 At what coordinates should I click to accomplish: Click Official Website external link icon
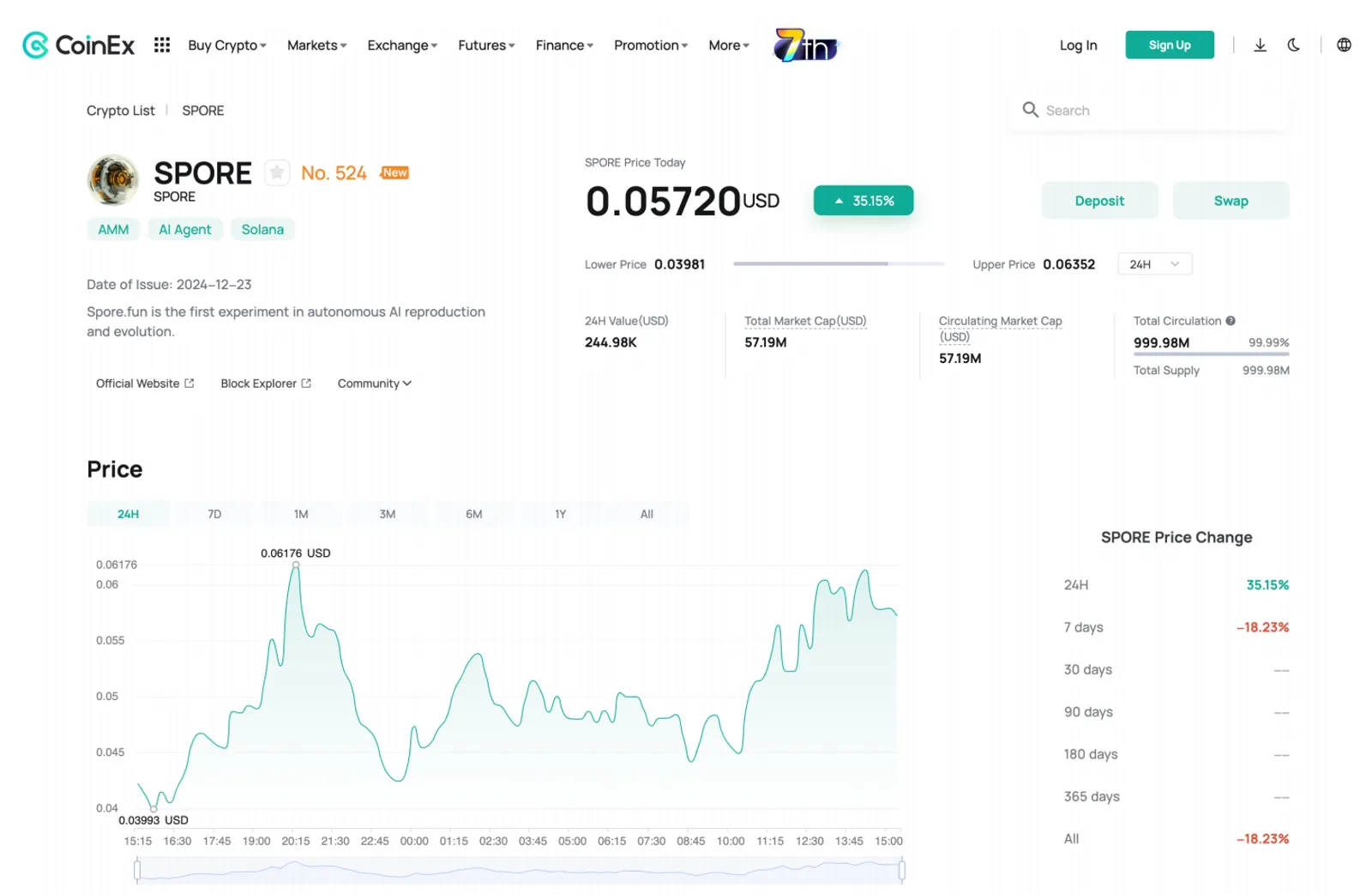pyautogui.click(x=190, y=384)
